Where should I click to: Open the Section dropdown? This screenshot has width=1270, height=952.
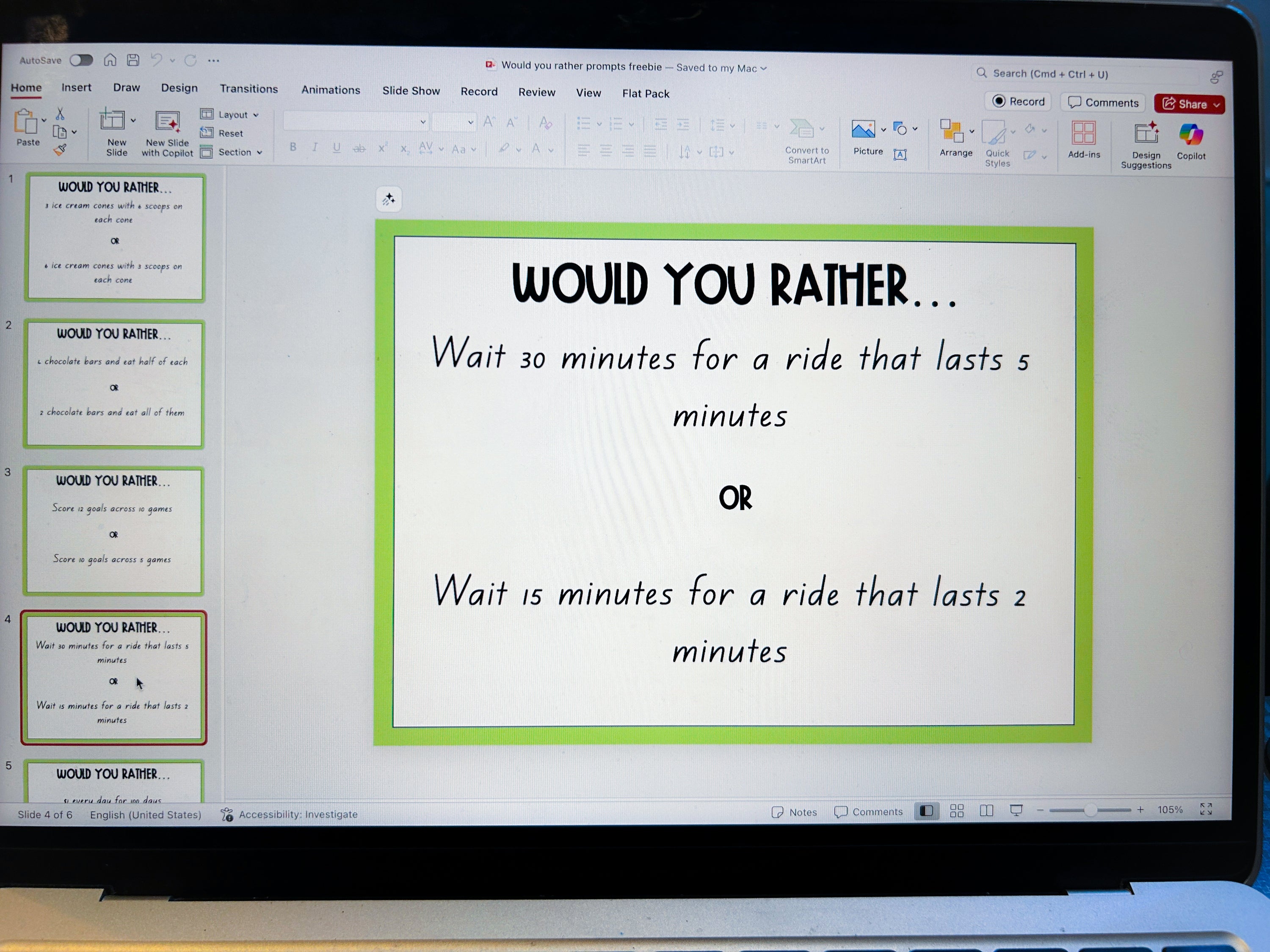(x=232, y=152)
